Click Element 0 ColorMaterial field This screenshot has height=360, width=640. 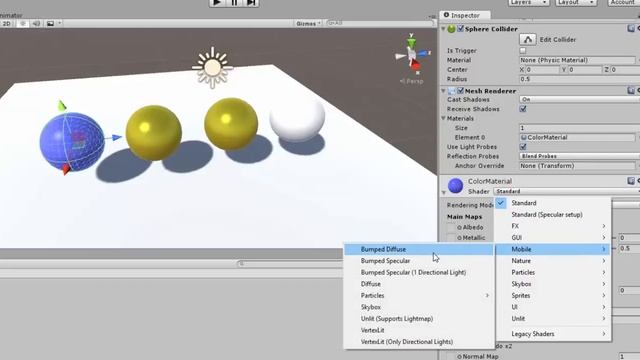(577, 138)
